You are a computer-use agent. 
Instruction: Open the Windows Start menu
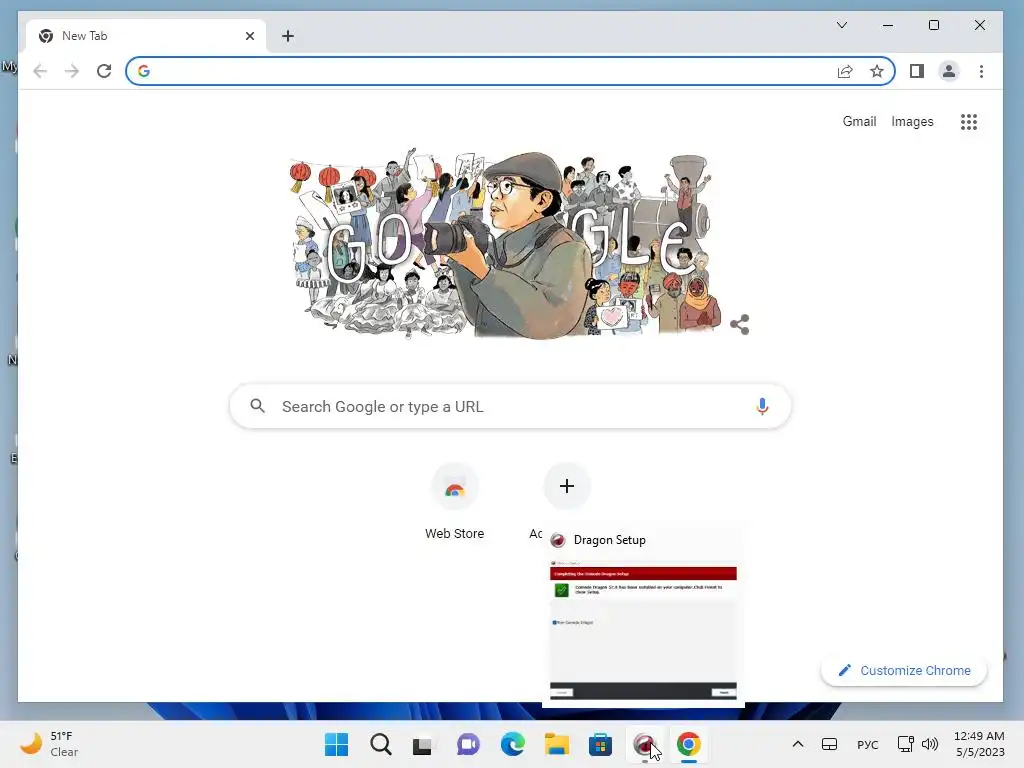(x=336, y=744)
